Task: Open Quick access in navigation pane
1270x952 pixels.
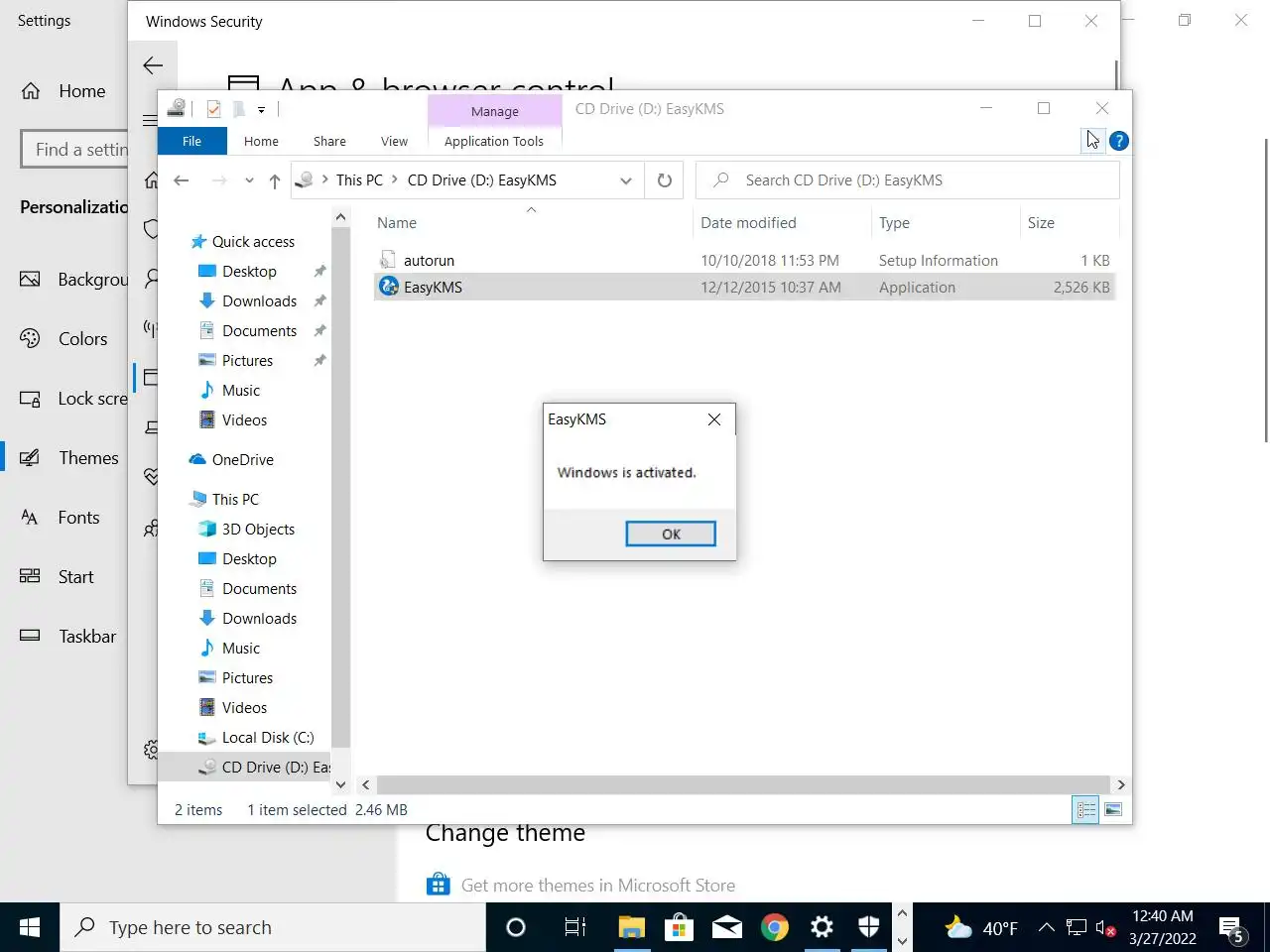Action: click(x=253, y=242)
